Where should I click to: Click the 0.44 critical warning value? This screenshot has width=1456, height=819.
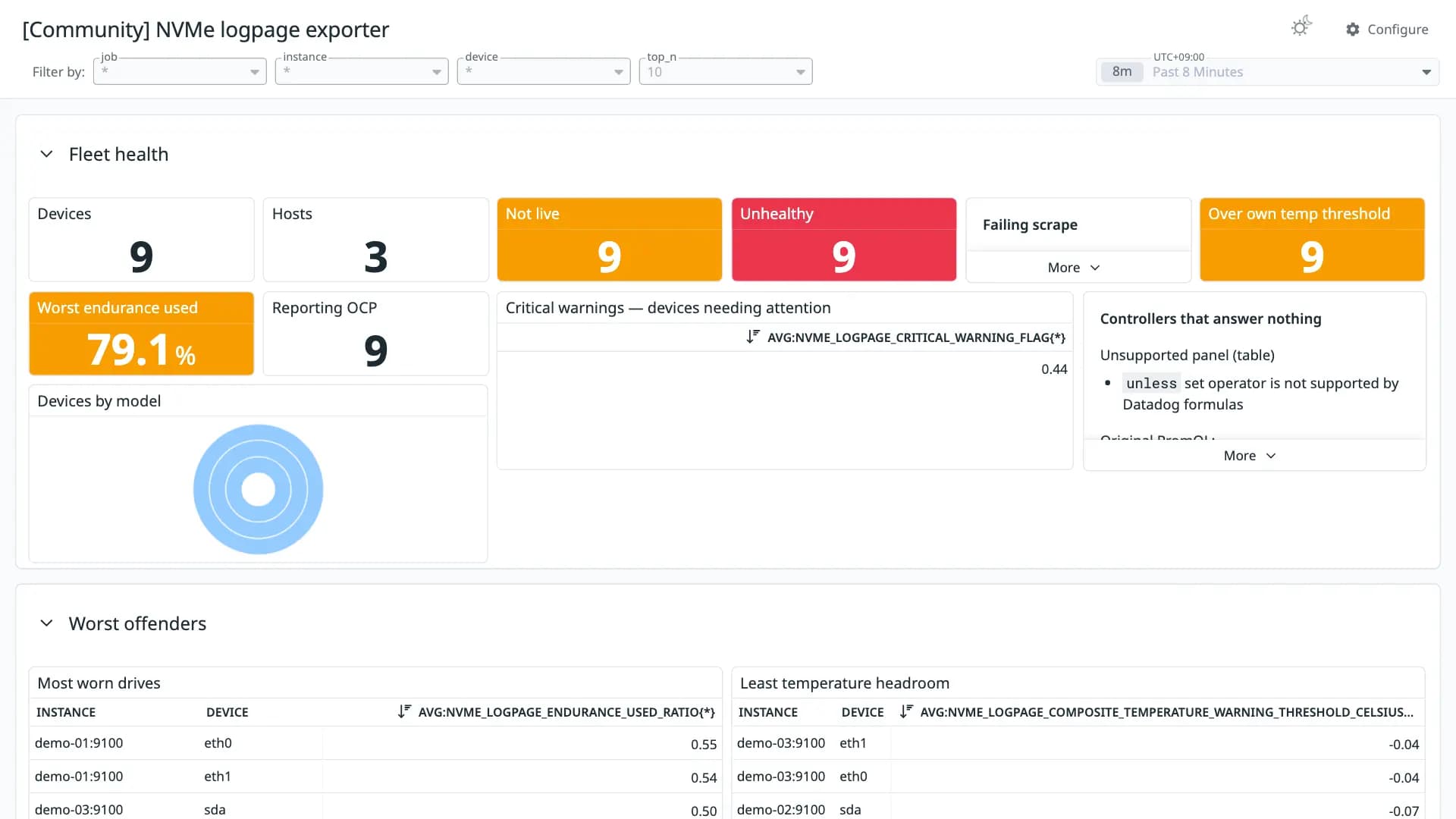[x=1054, y=369]
